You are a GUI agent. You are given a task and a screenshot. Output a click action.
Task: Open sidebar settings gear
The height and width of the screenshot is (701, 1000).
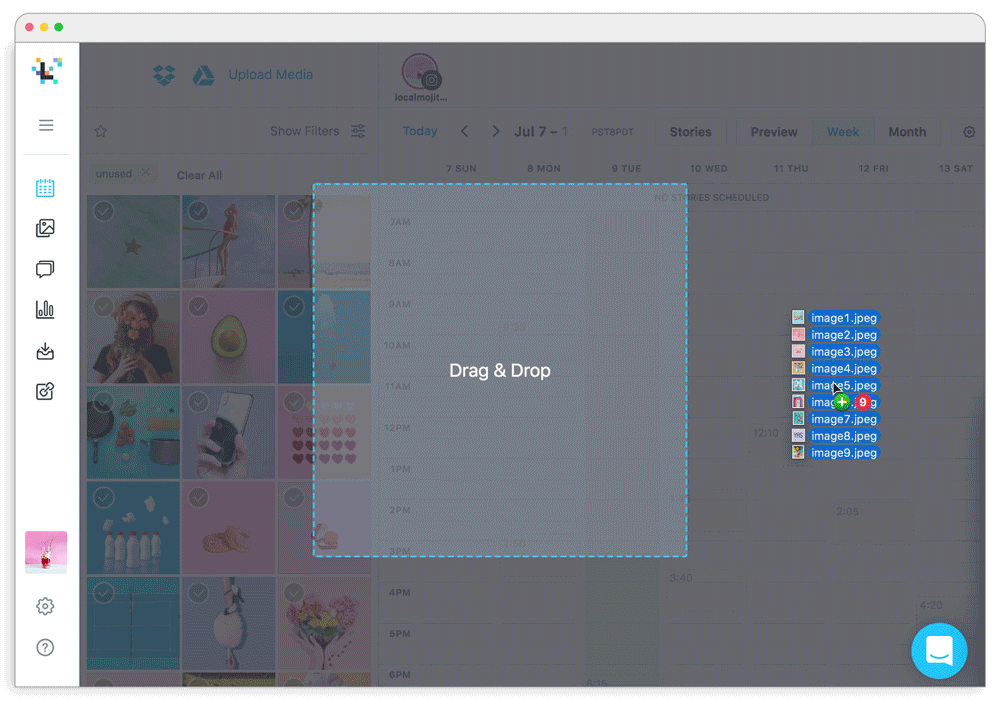pyautogui.click(x=45, y=606)
